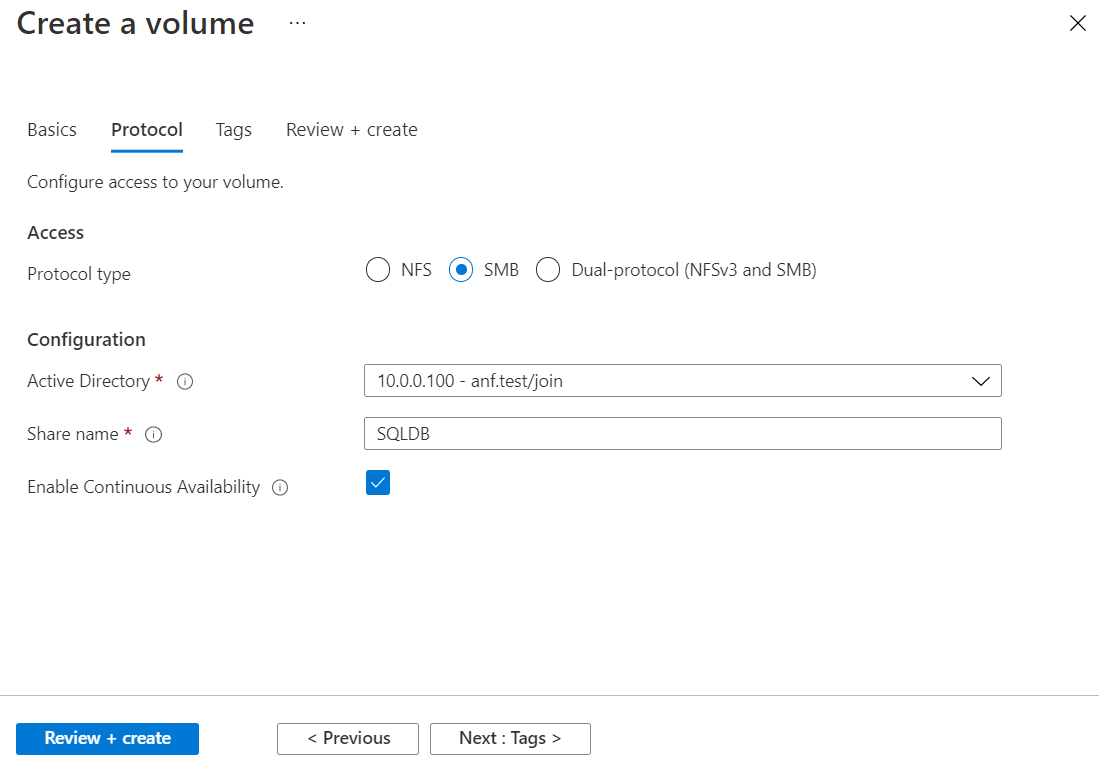Click the Protocol tab
This screenshot has height=762, width=1099.
(147, 130)
